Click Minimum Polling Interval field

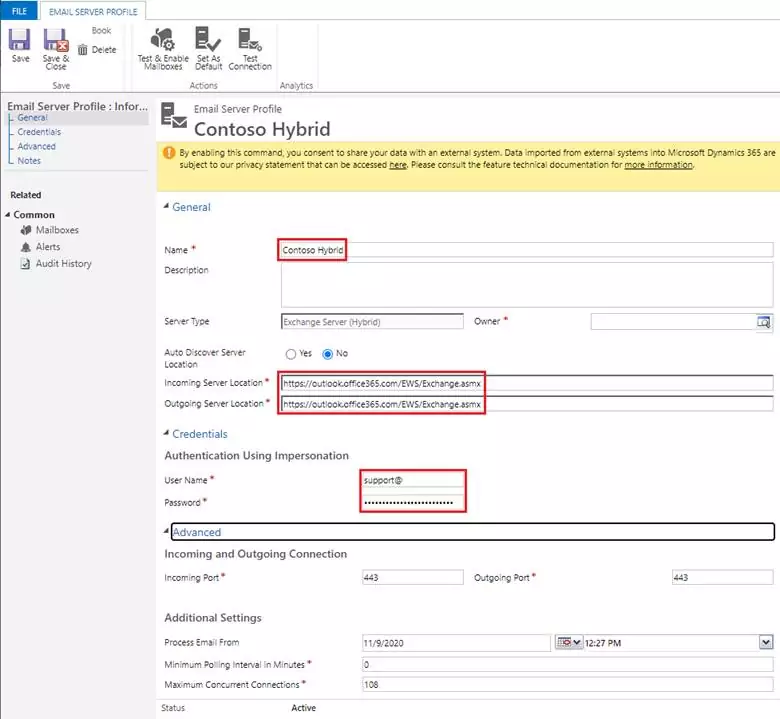pos(568,664)
